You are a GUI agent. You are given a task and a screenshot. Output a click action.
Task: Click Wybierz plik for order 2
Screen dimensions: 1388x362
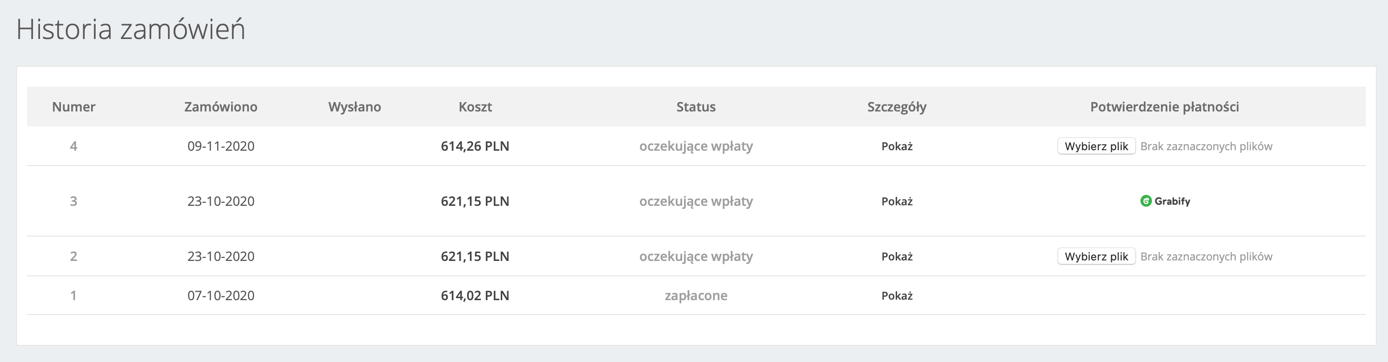tap(1096, 256)
